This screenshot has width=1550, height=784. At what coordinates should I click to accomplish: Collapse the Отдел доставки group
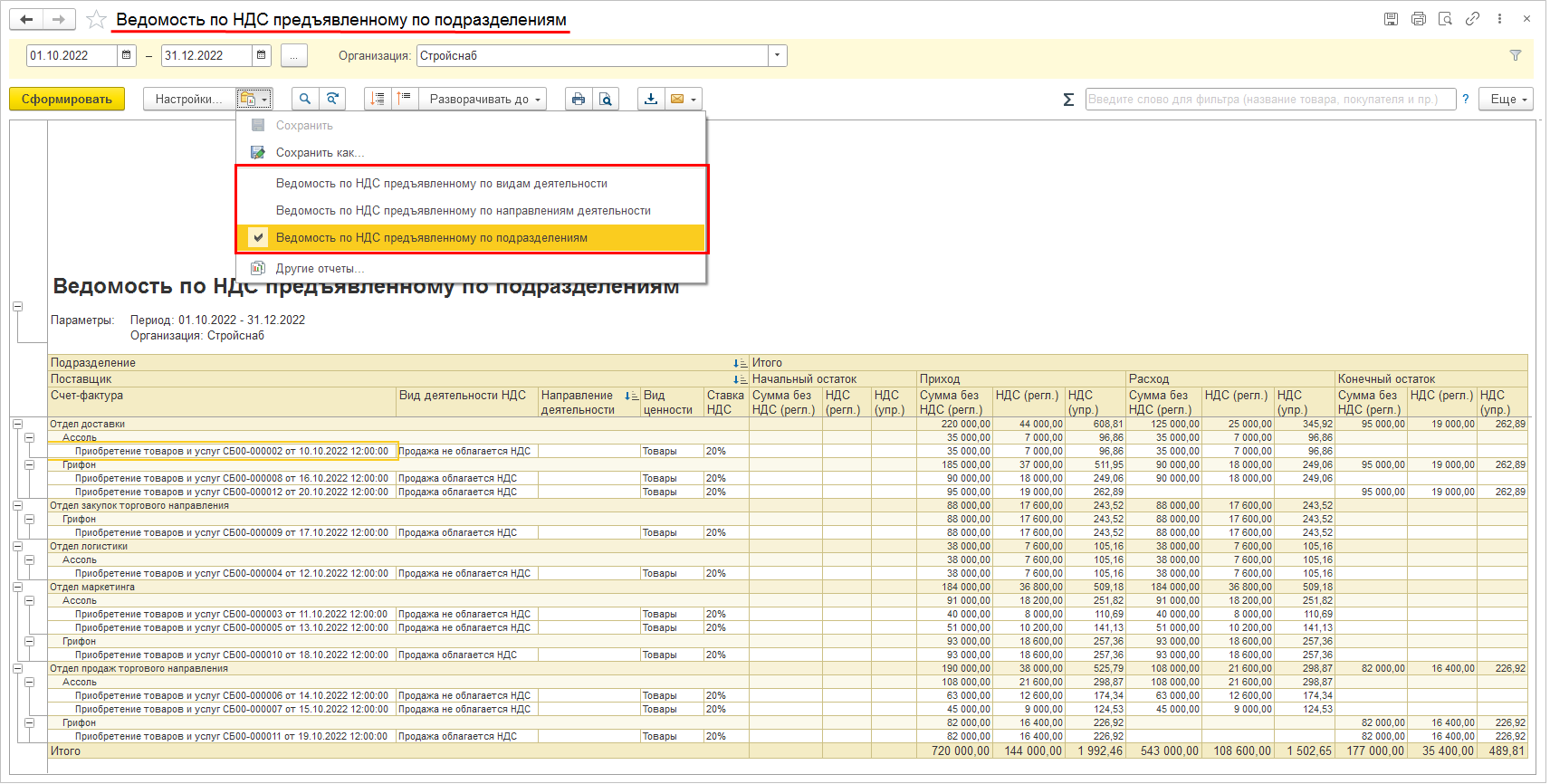pyautogui.click(x=17, y=424)
